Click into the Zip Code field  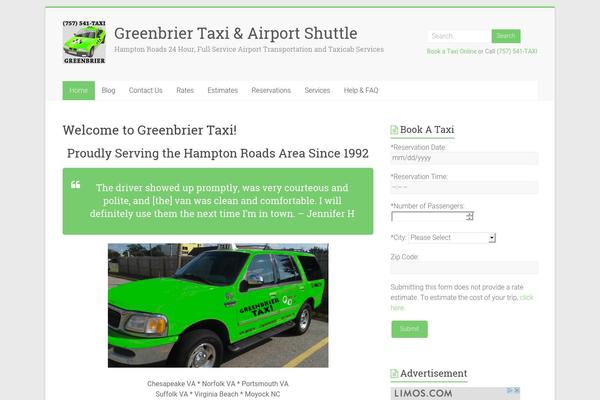pos(464,268)
